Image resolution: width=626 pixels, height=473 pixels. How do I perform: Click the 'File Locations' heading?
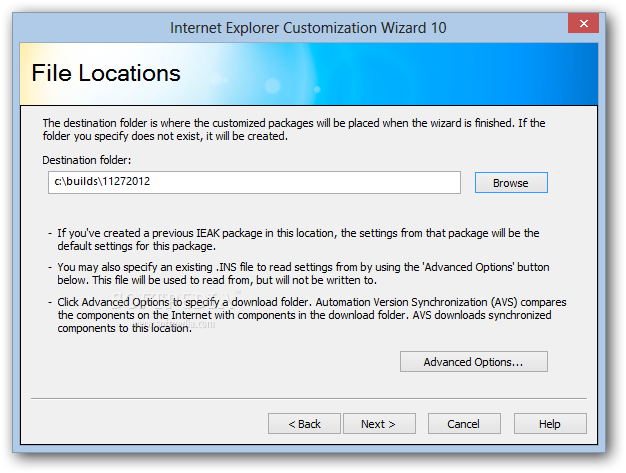[106, 73]
